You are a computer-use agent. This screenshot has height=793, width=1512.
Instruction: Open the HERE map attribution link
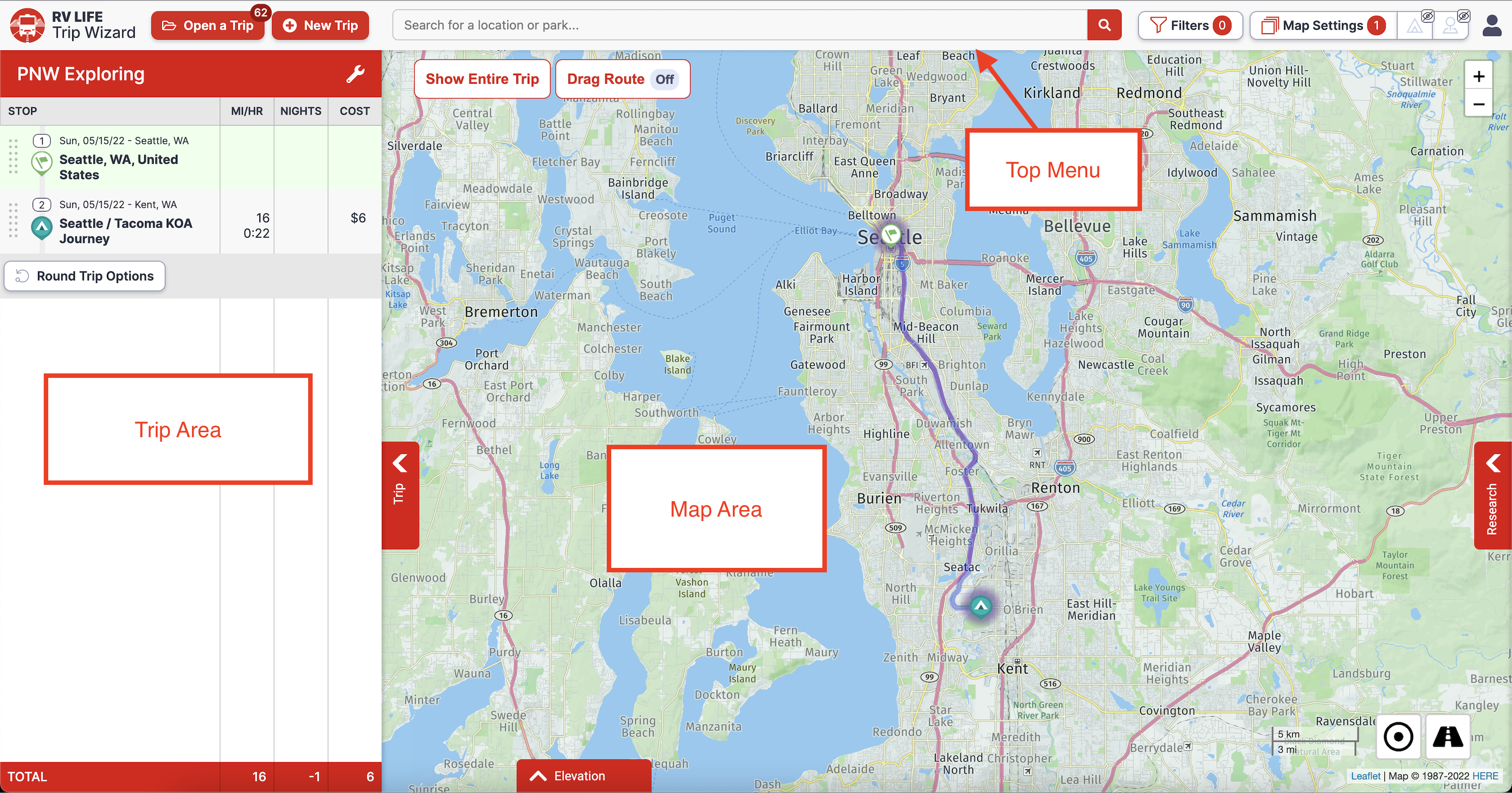(1485, 776)
